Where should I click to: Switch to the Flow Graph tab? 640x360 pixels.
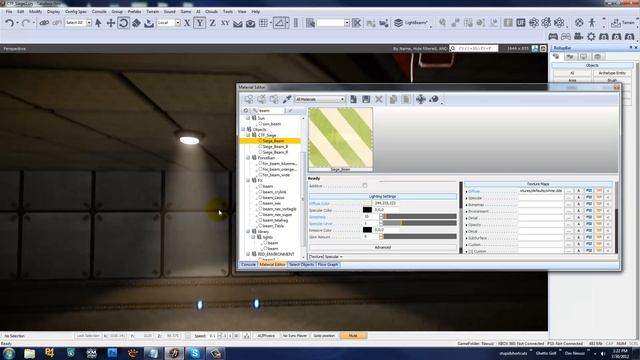point(328,265)
